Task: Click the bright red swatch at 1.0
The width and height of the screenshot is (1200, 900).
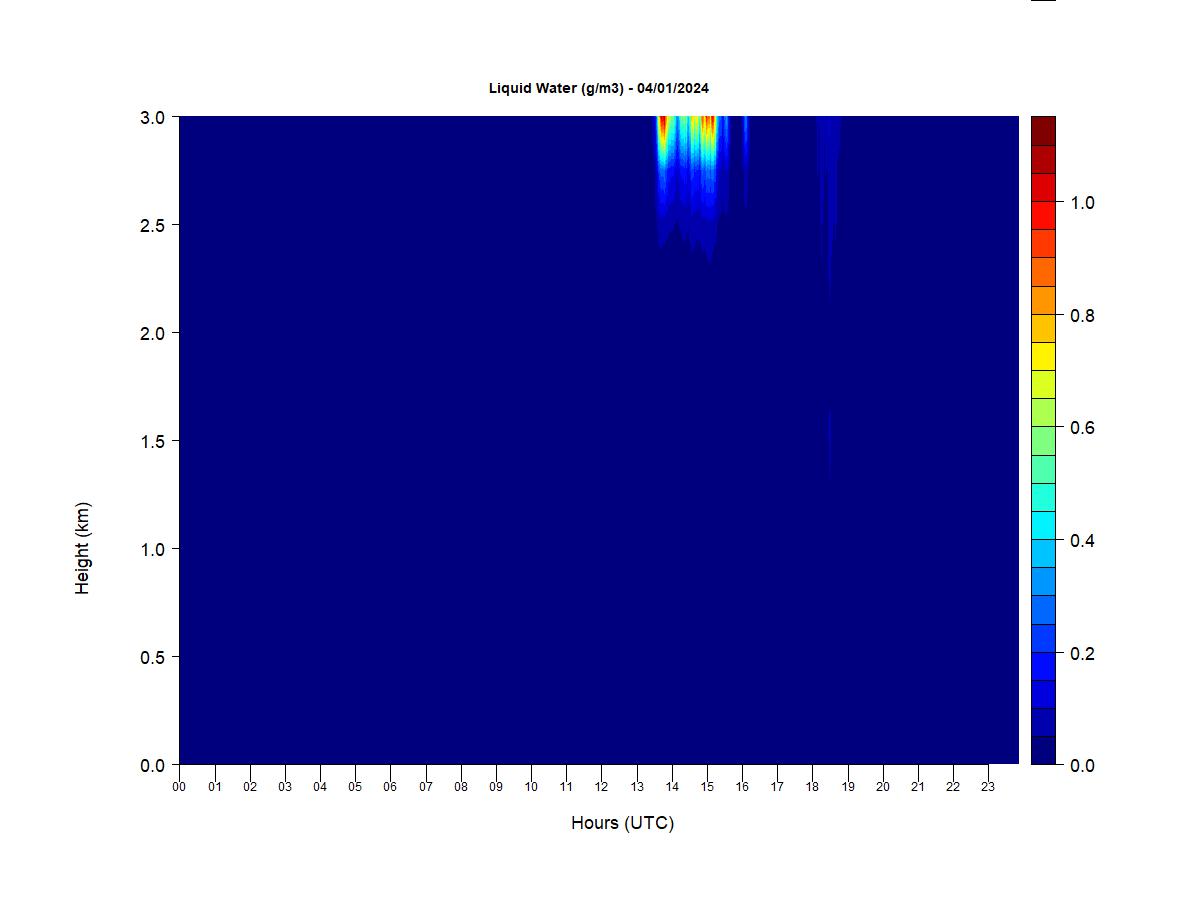Action: pyautogui.click(x=1043, y=215)
